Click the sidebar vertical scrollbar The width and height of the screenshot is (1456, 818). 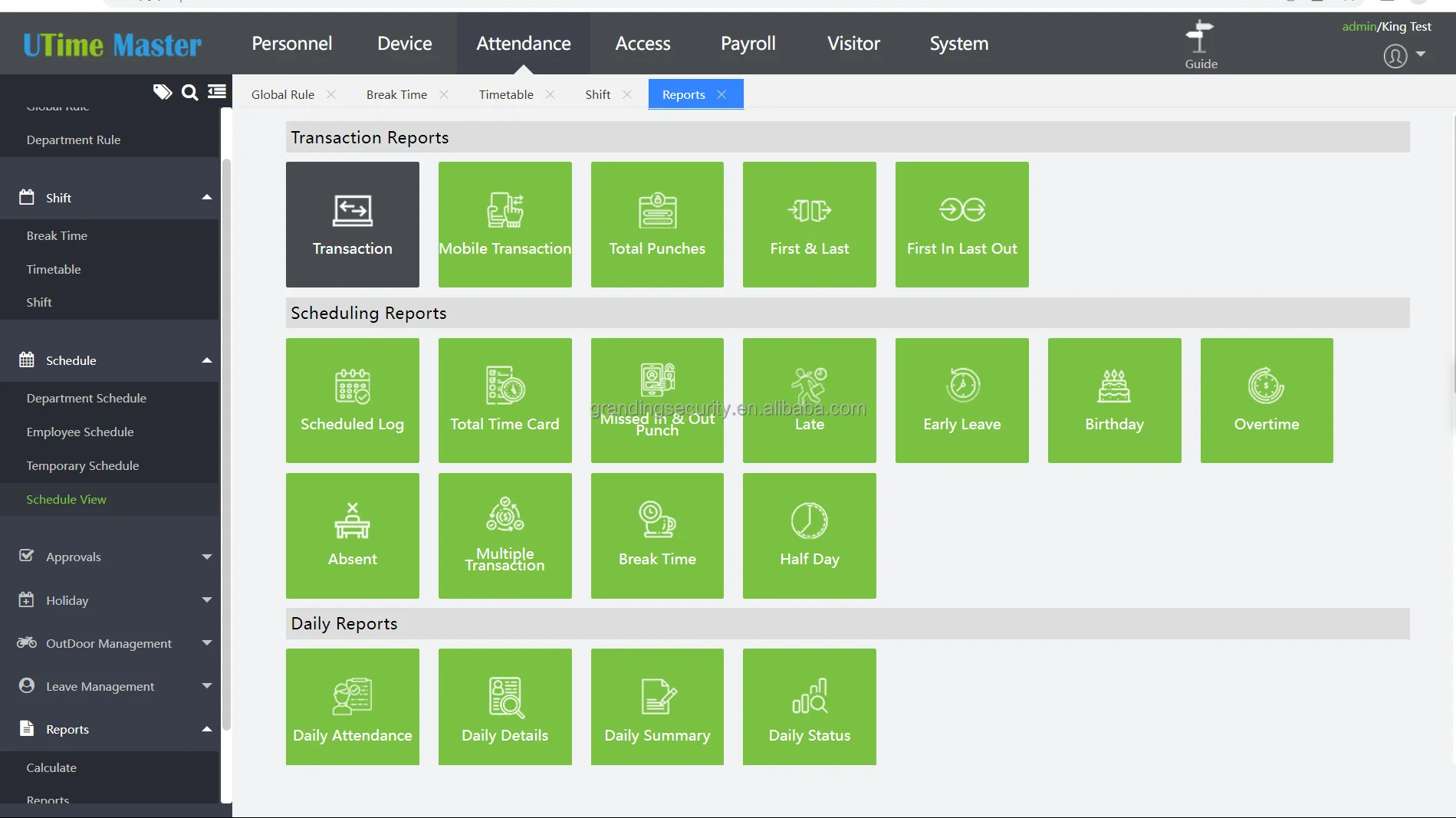tap(226, 445)
